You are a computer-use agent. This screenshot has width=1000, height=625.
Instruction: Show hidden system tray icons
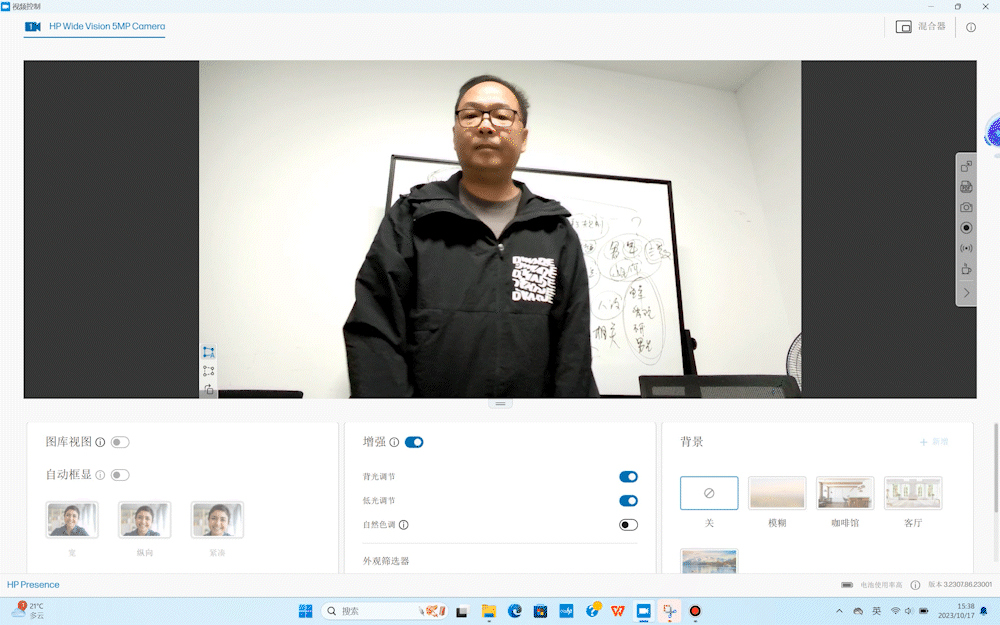coord(839,611)
